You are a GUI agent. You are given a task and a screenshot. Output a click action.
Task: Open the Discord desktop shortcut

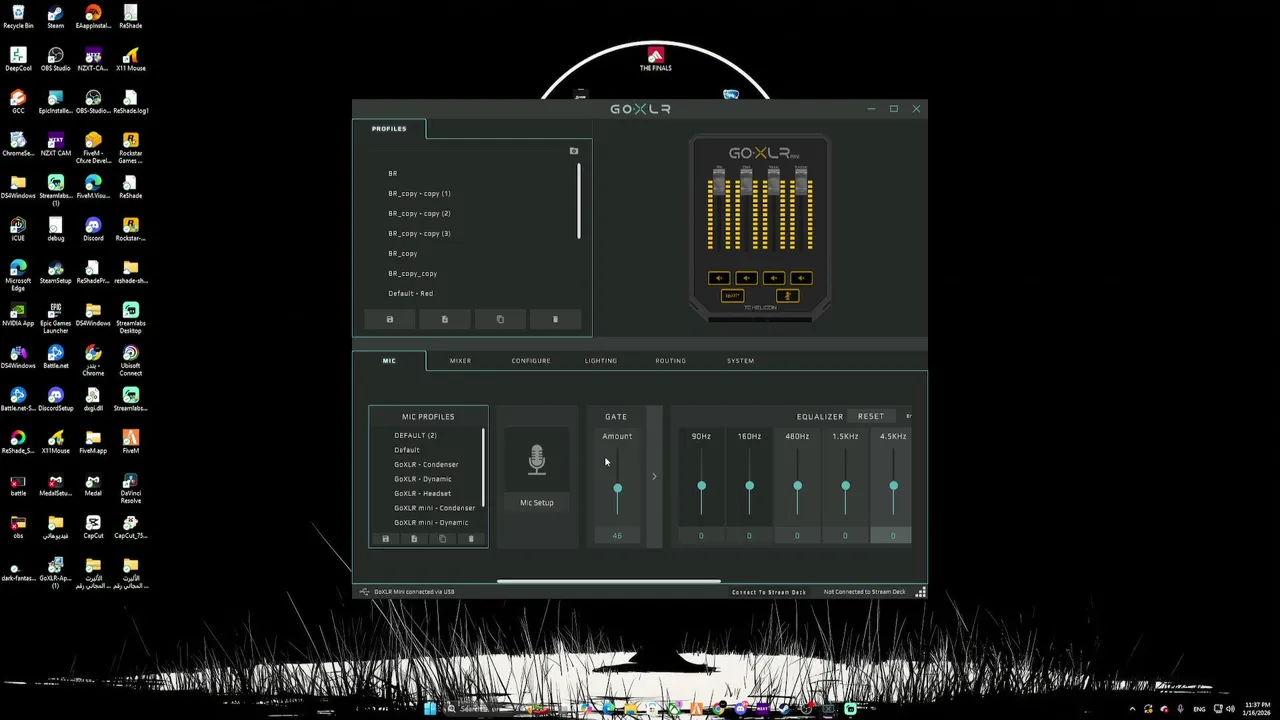93,229
